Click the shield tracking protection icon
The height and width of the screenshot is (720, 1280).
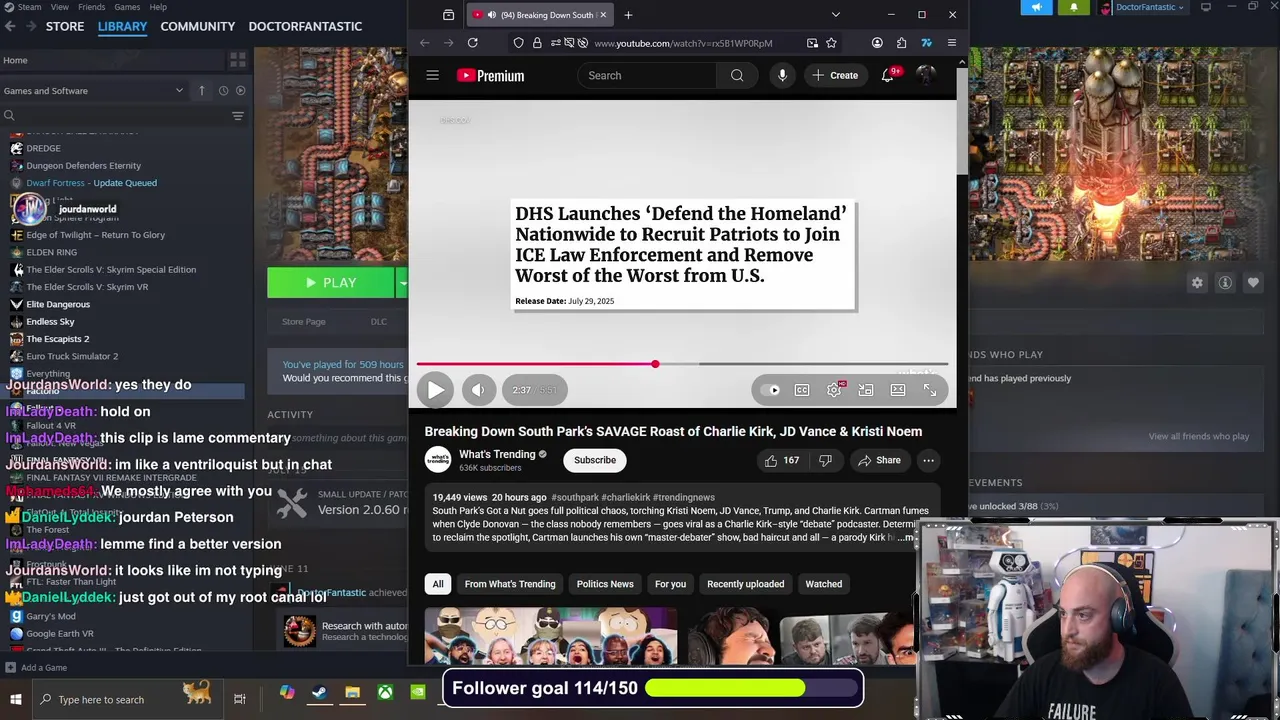click(518, 43)
